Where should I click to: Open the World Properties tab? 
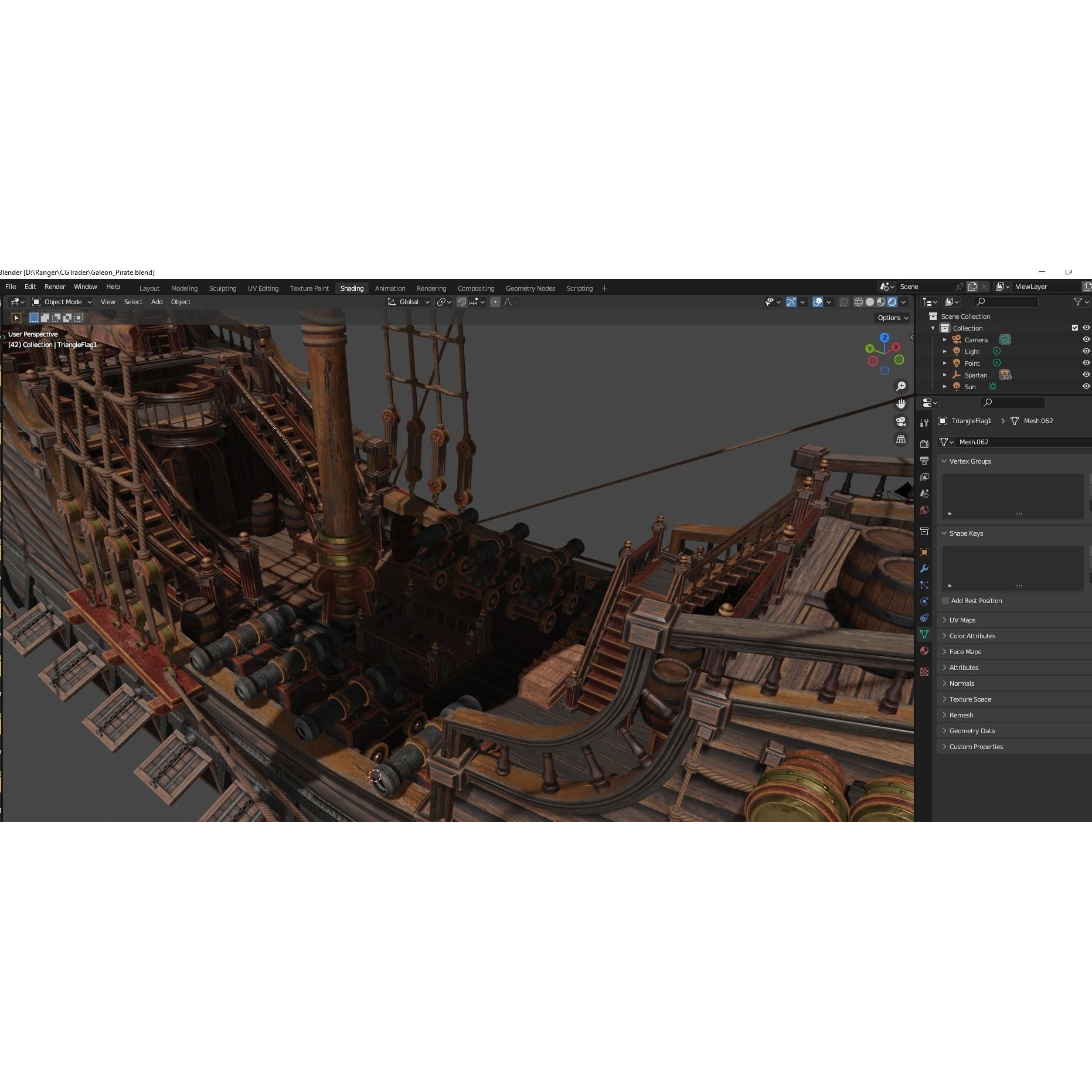924,509
